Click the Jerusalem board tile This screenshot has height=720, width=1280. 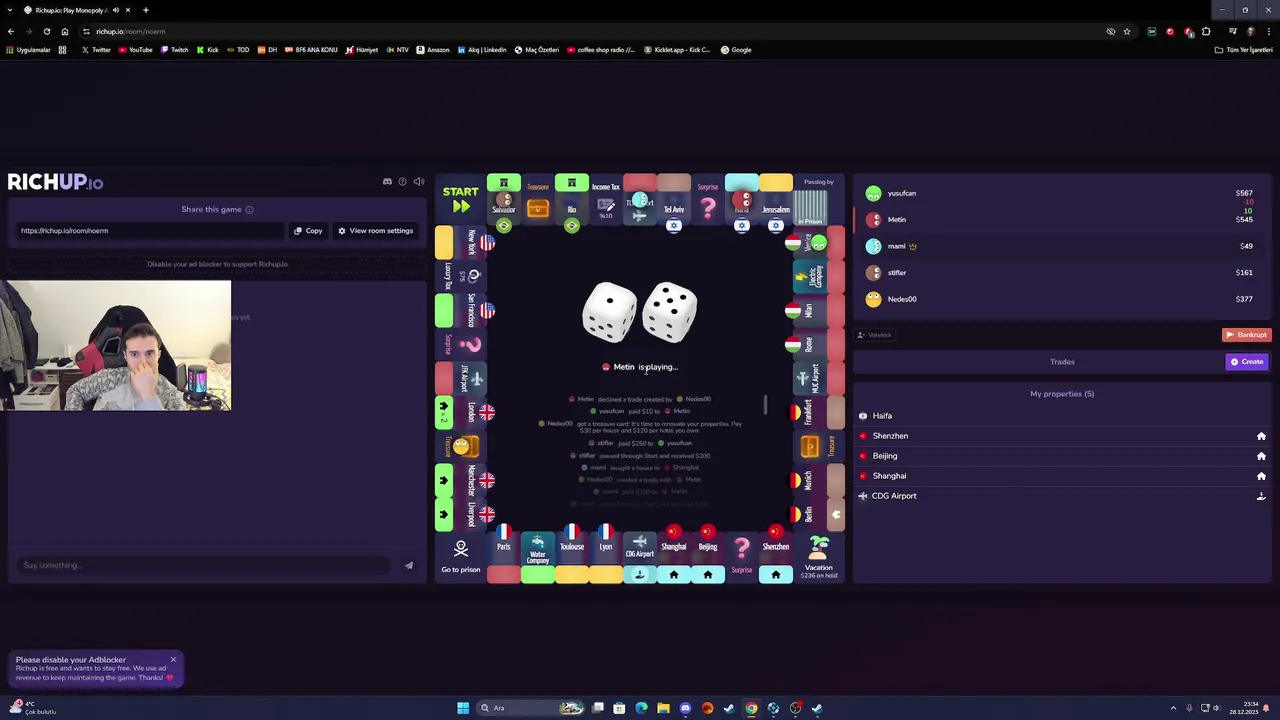[x=776, y=198]
